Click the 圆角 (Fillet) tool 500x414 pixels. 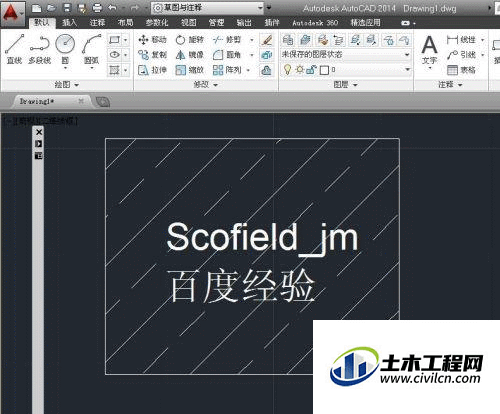tap(226, 55)
